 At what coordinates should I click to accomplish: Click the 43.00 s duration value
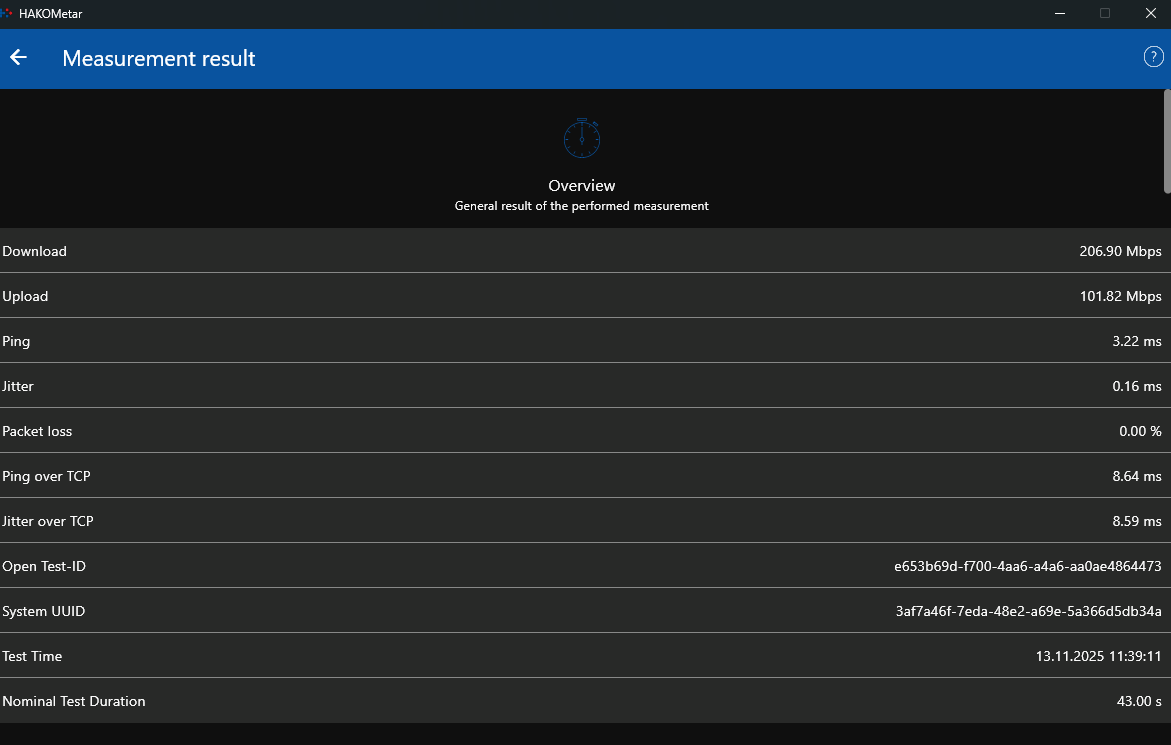coord(1139,701)
